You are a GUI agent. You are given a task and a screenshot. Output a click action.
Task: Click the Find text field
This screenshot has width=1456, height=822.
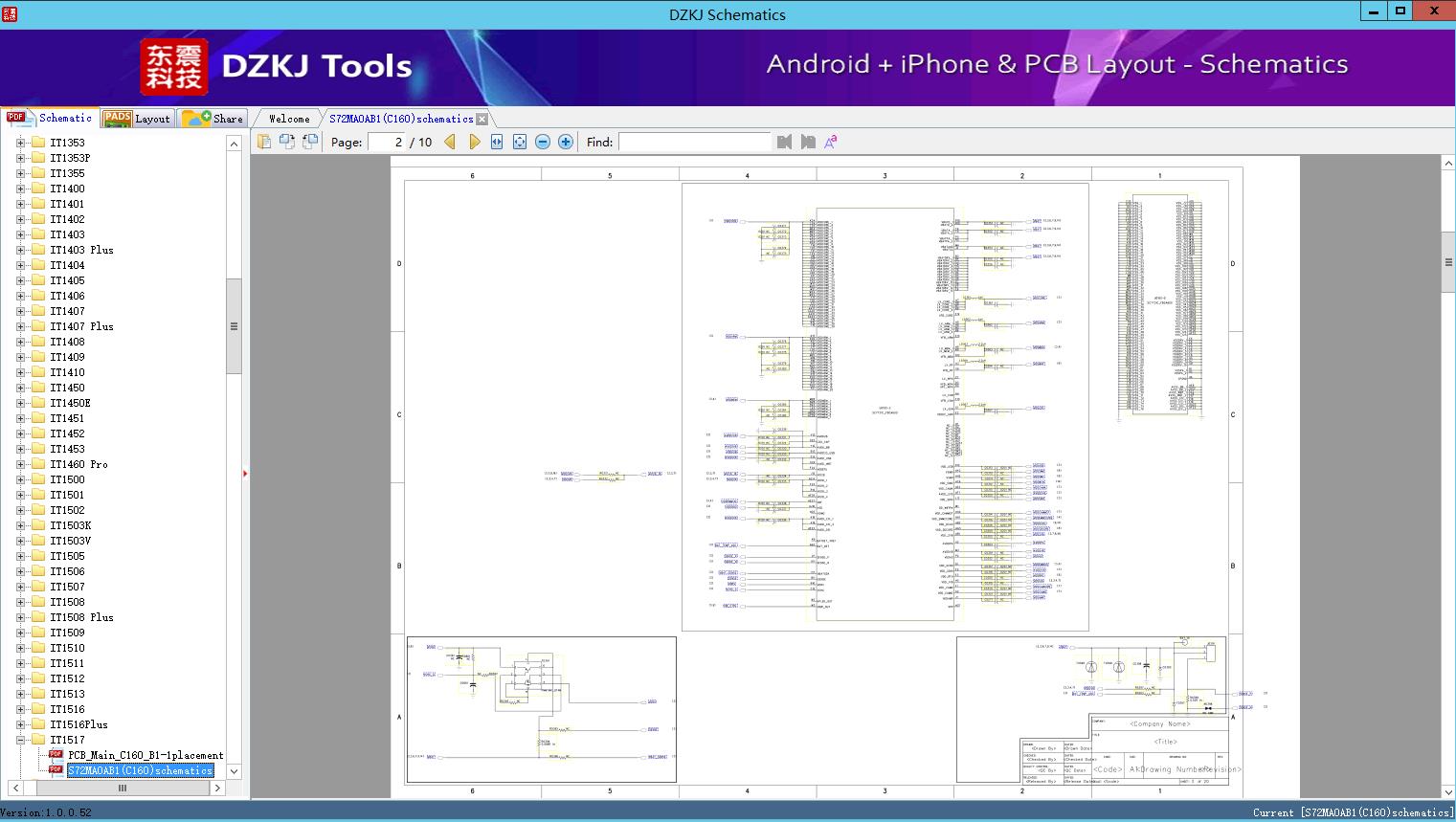(694, 142)
